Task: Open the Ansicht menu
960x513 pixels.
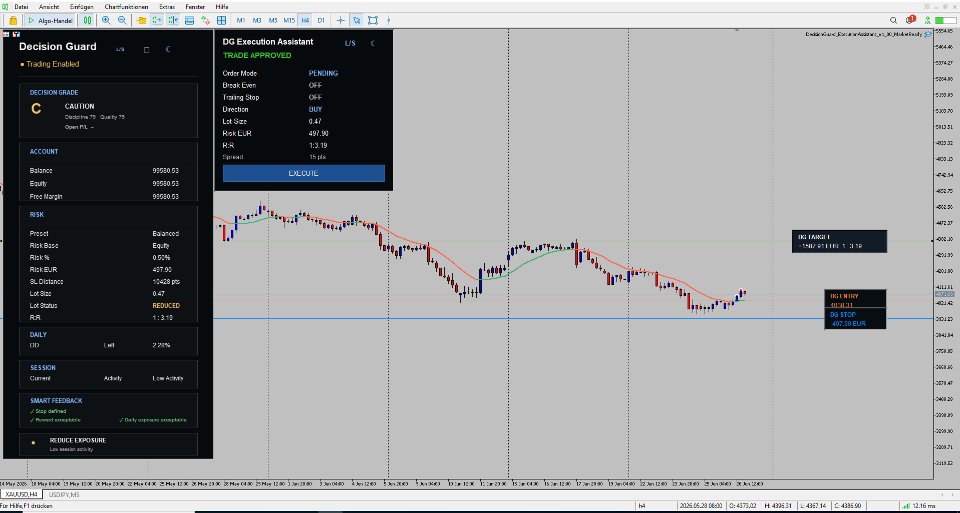Action: (49, 7)
